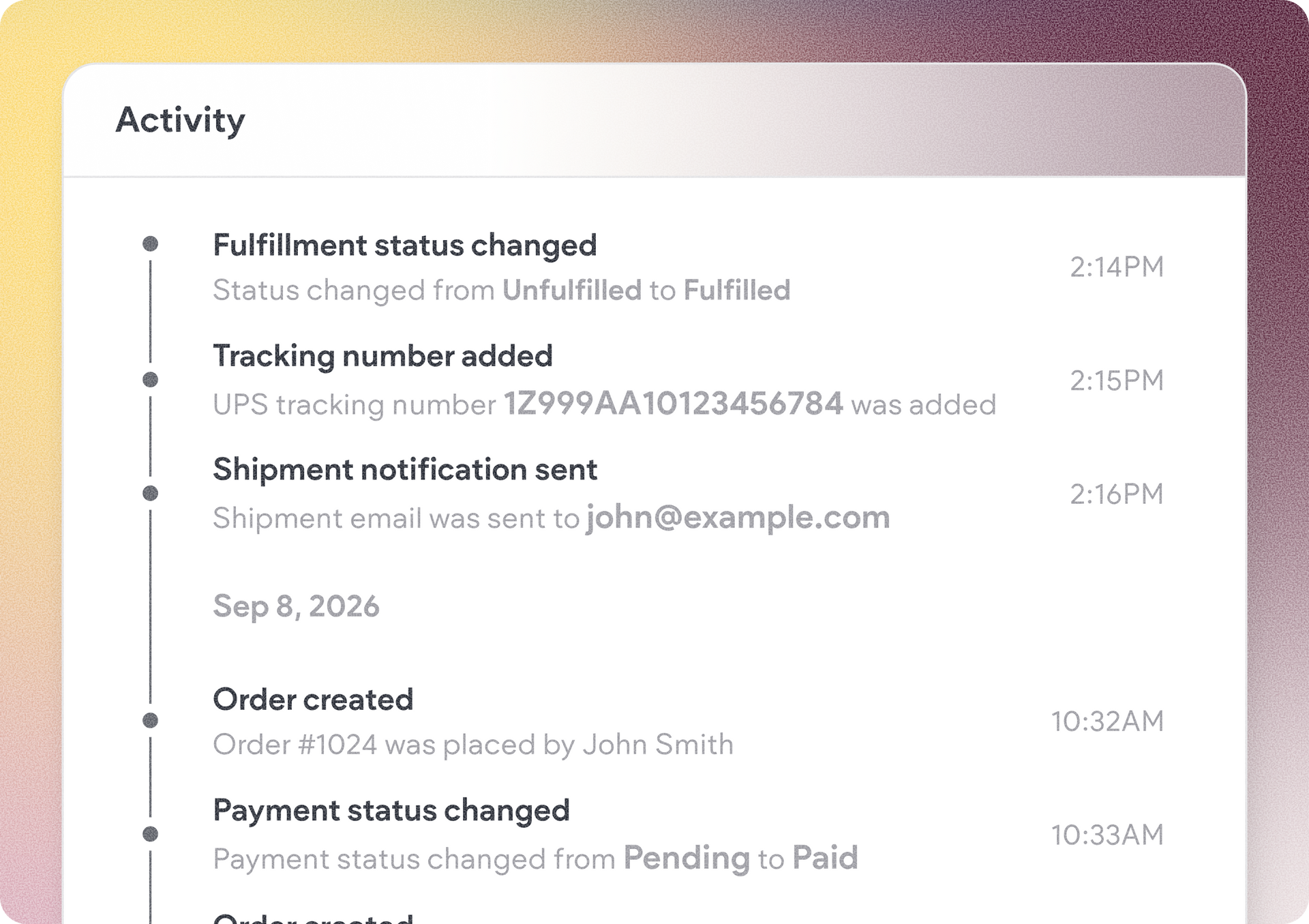Click the bold Fulfilled status text
This screenshot has width=1309, height=924.
[737, 290]
